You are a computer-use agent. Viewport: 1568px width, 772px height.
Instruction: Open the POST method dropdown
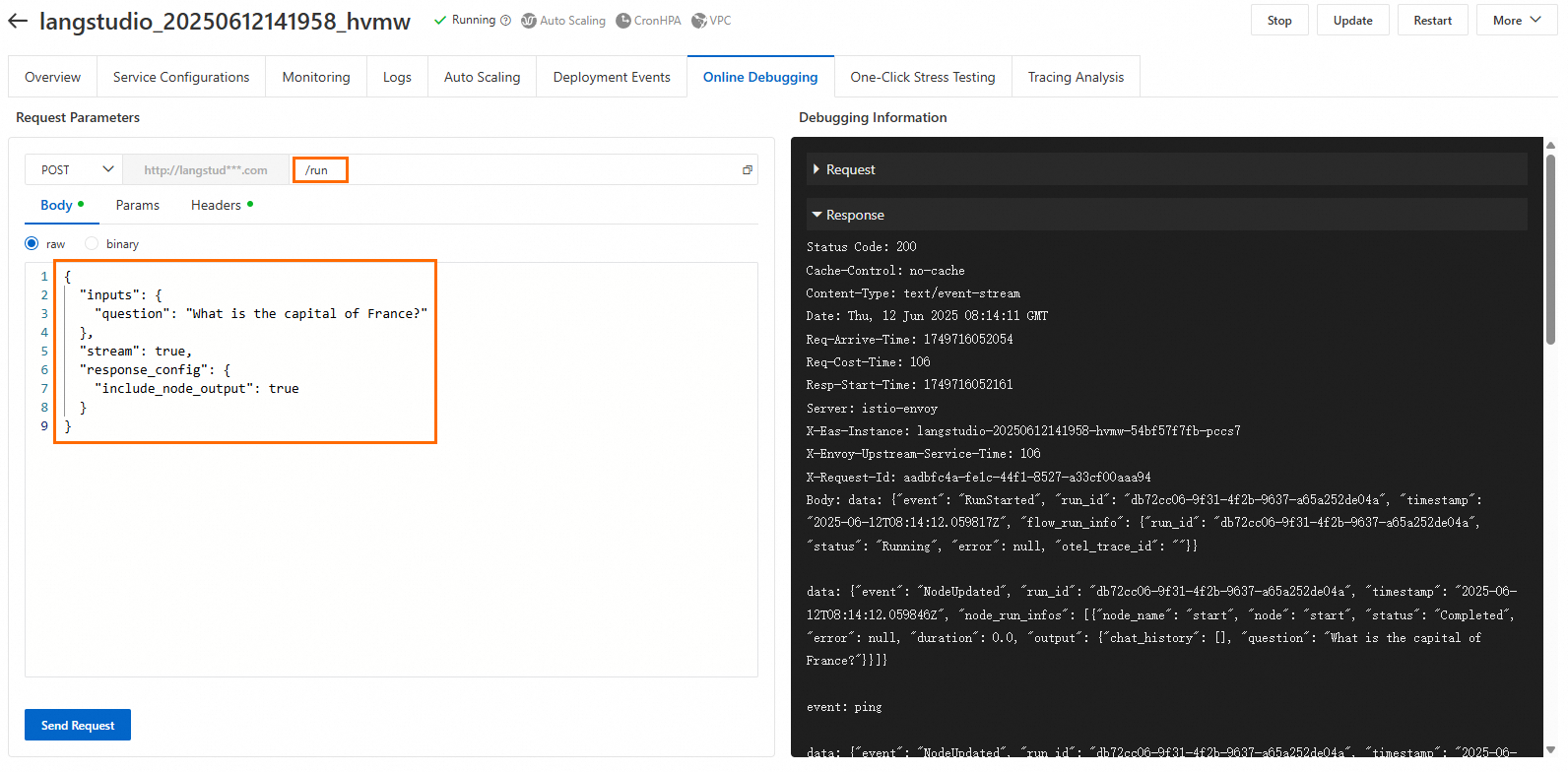pyautogui.click(x=74, y=169)
